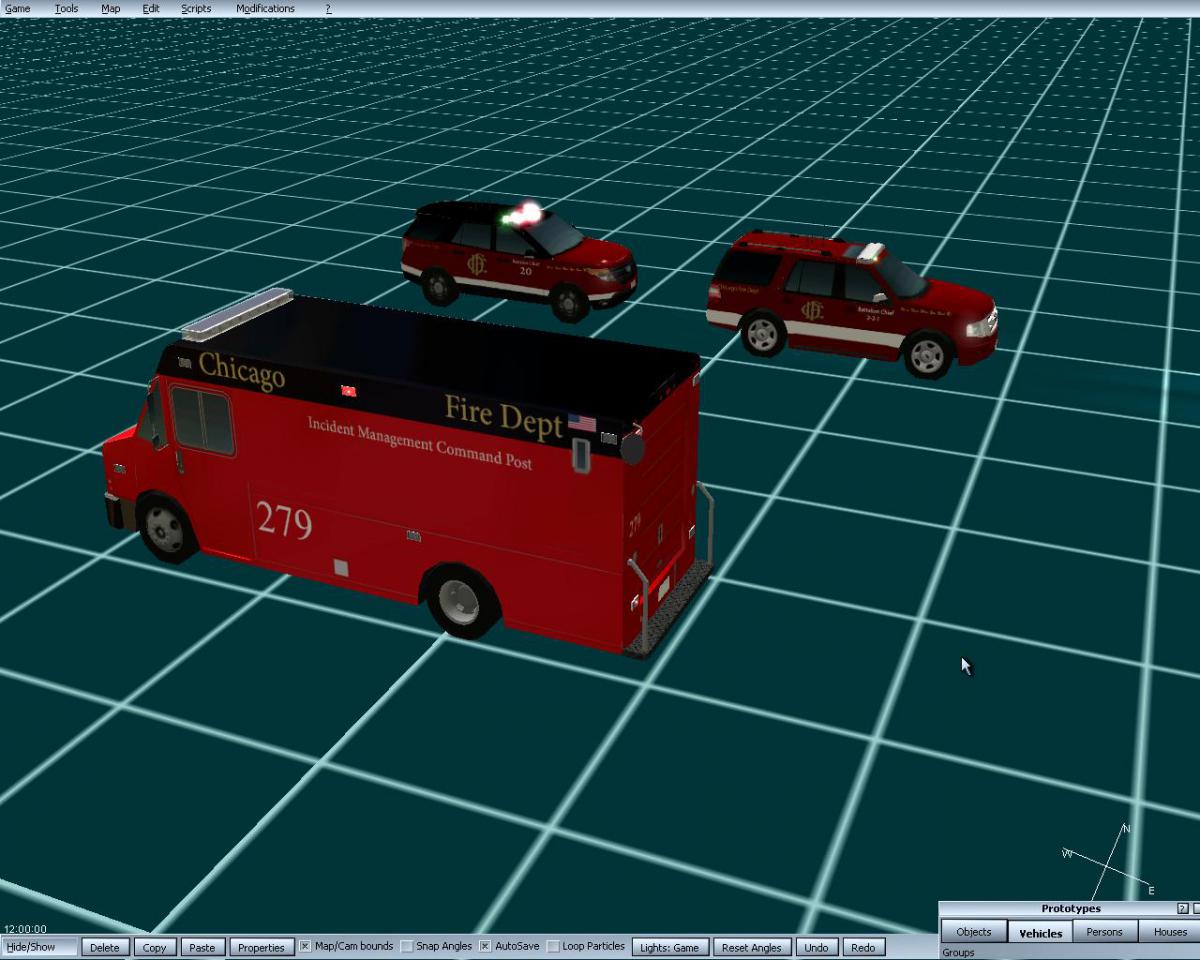Open the Scripts menu
This screenshot has width=1200, height=960.
coord(196,8)
